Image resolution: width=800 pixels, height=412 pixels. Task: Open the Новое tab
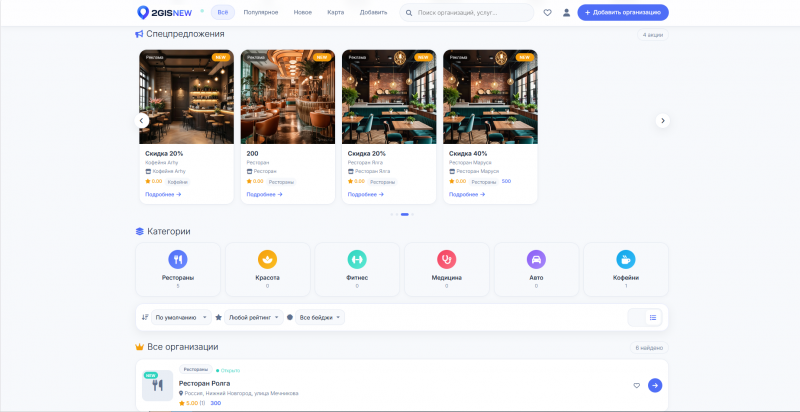coord(303,12)
